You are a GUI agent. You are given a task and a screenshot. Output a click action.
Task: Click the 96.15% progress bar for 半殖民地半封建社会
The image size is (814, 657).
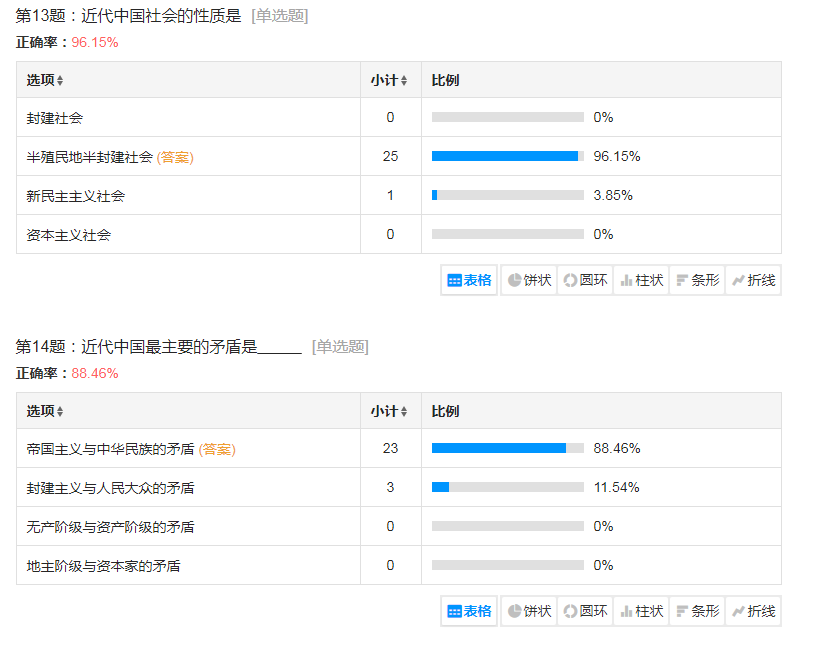click(x=507, y=156)
